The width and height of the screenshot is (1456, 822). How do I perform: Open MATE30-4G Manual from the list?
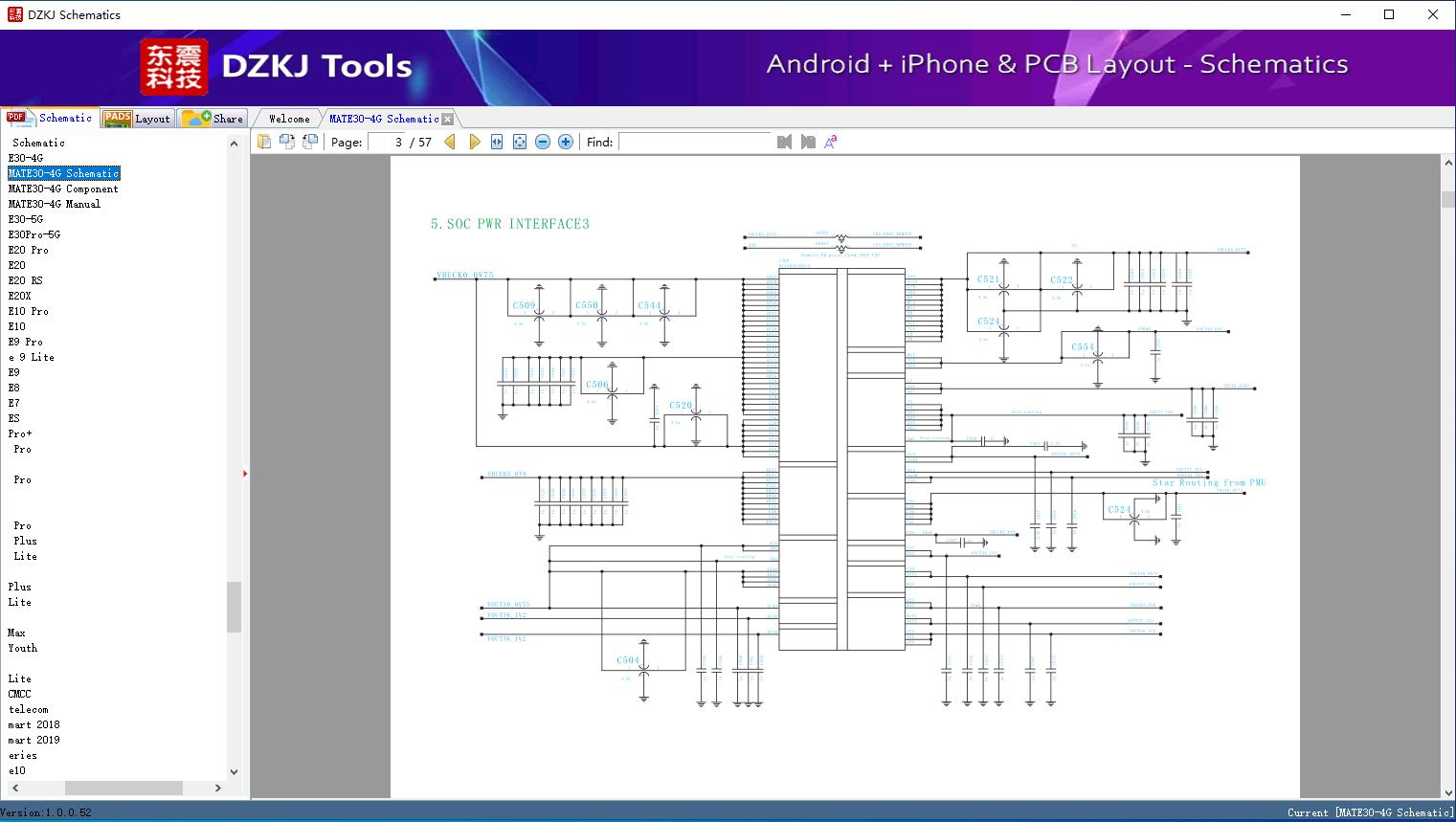[x=55, y=204]
